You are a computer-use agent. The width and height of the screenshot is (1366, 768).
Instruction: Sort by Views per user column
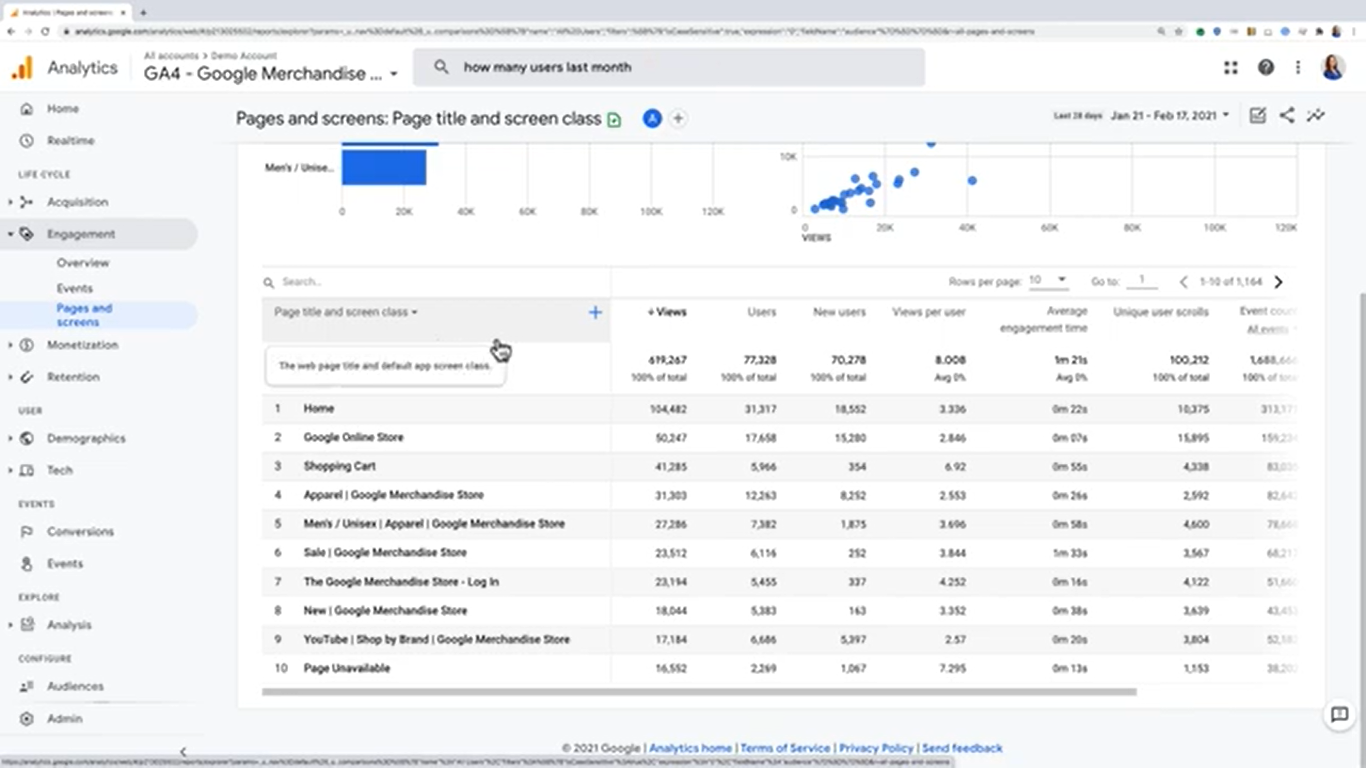pyautogui.click(x=929, y=312)
